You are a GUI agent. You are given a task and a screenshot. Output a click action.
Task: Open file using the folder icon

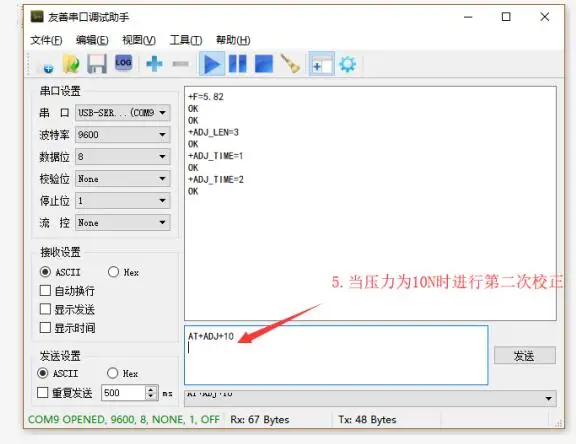71,64
